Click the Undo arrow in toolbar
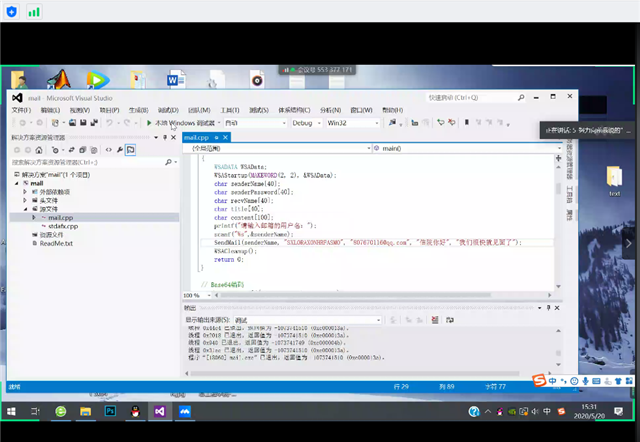640x442 pixels. point(109,123)
